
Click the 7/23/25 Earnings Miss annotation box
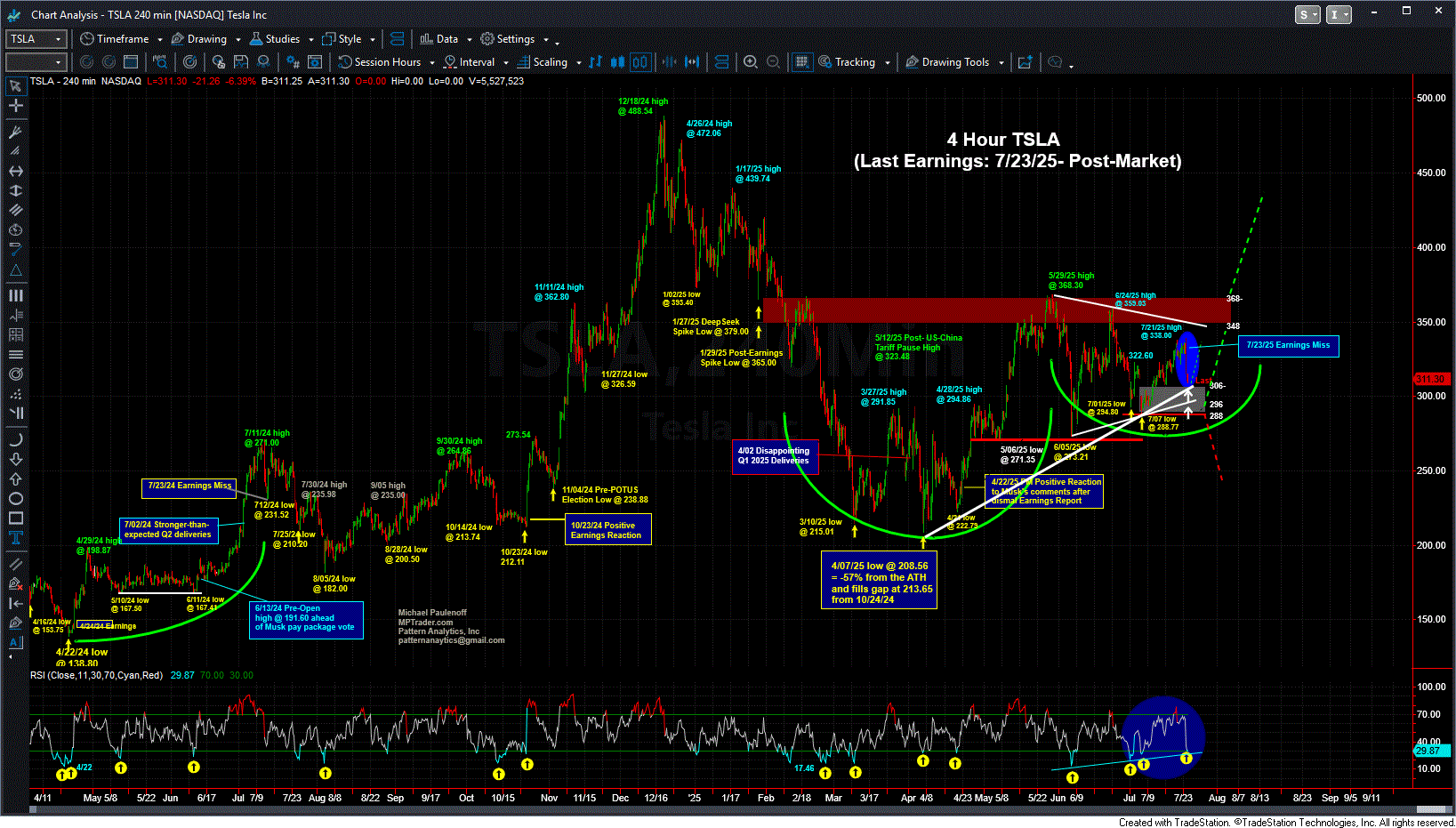[x=1288, y=345]
